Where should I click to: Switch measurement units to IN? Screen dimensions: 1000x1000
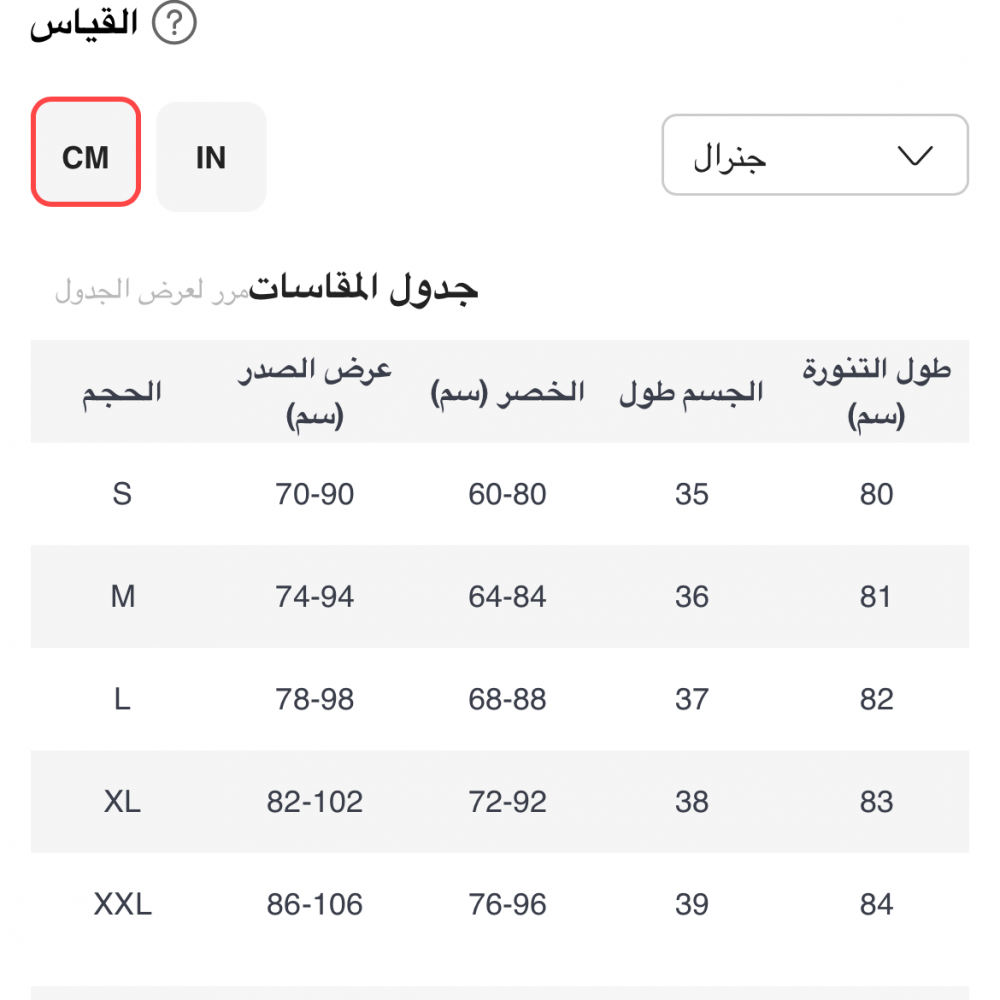tap(211, 157)
